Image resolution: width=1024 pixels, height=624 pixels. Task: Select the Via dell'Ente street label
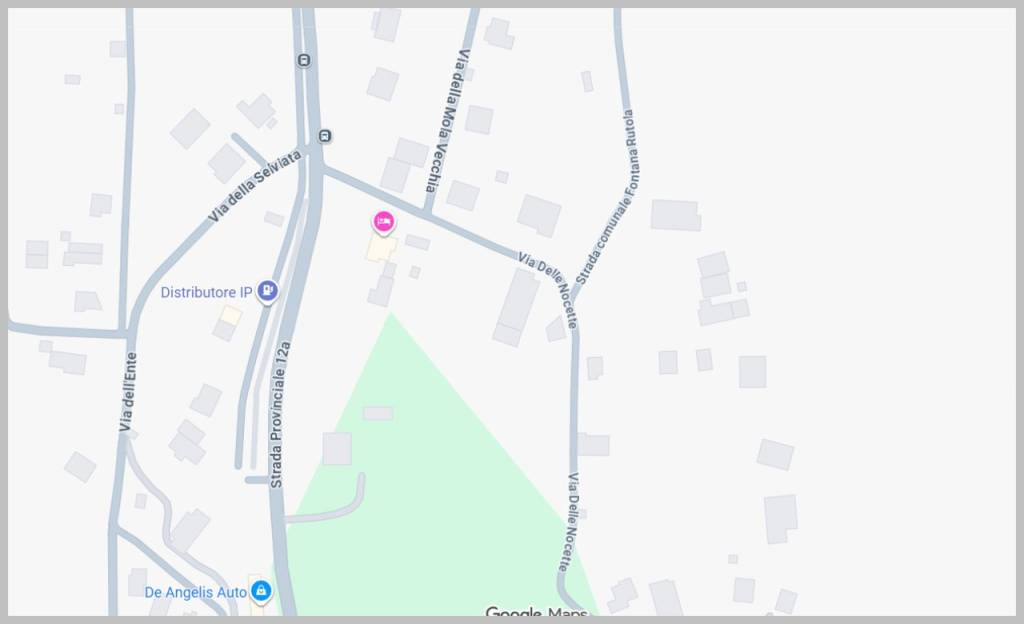tap(128, 392)
